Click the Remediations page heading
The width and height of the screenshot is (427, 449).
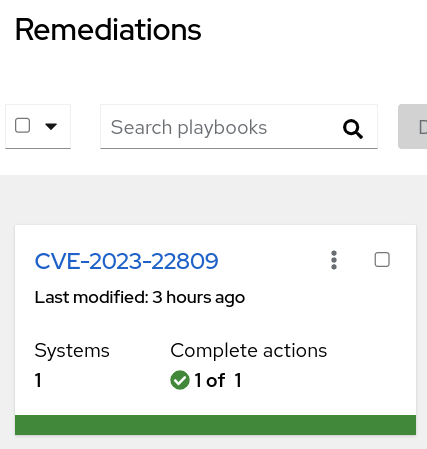click(x=108, y=30)
